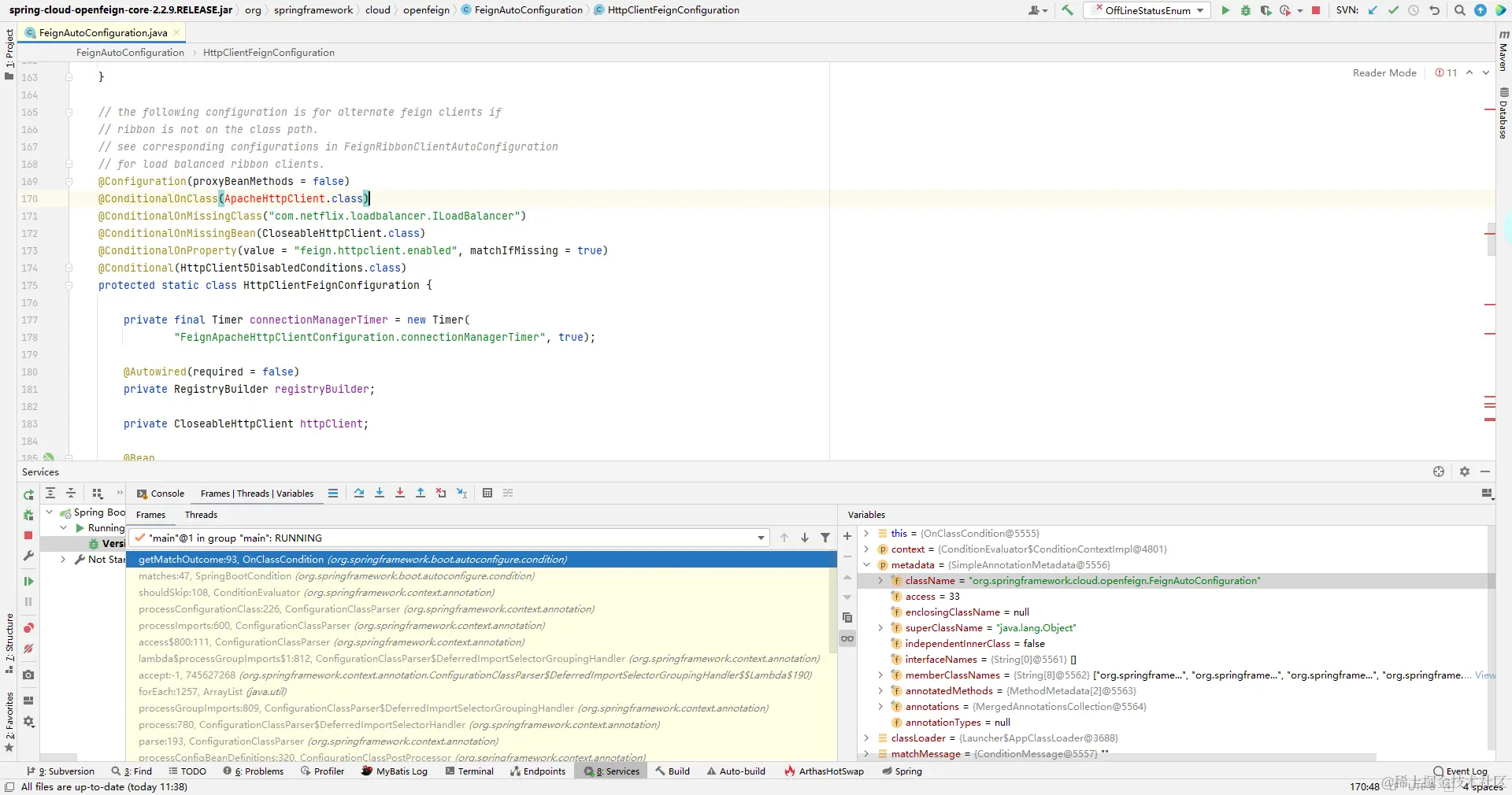This screenshot has height=795, width=1512.
Task: Move to the next frame (down arrow)
Action: coord(805,538)
